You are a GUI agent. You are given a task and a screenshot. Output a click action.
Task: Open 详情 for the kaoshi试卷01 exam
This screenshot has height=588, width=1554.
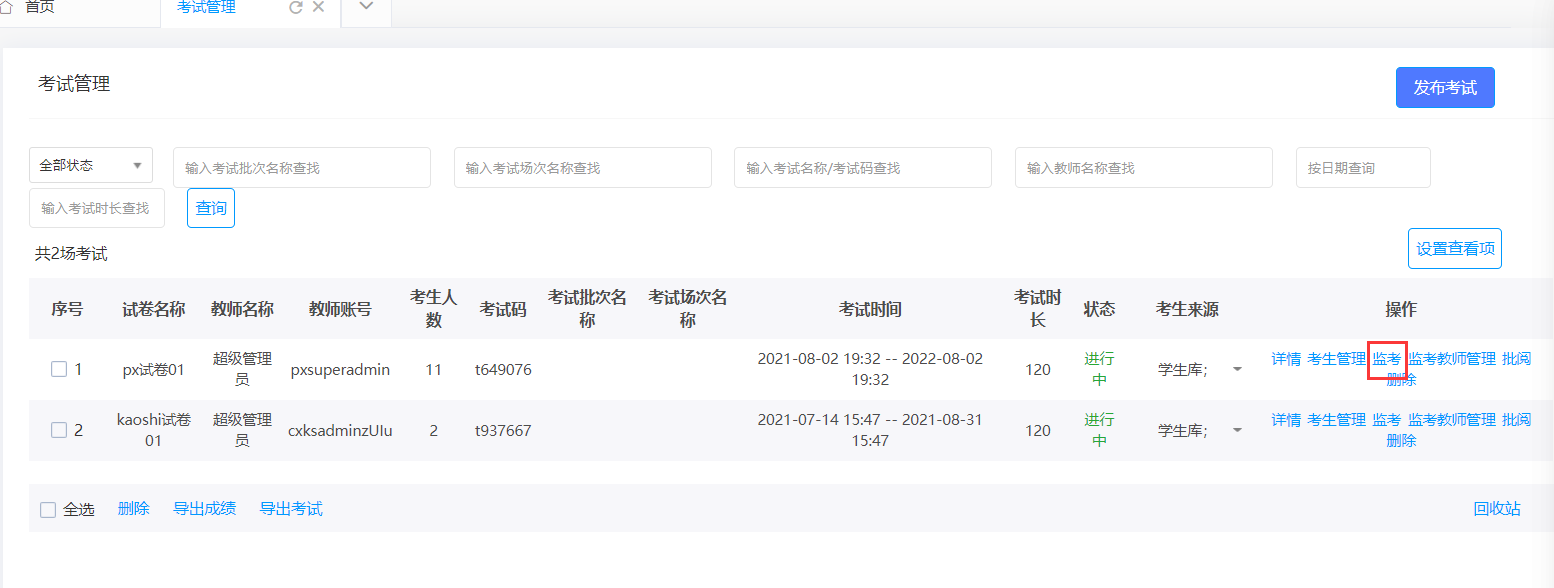(x=1286, y=420)
